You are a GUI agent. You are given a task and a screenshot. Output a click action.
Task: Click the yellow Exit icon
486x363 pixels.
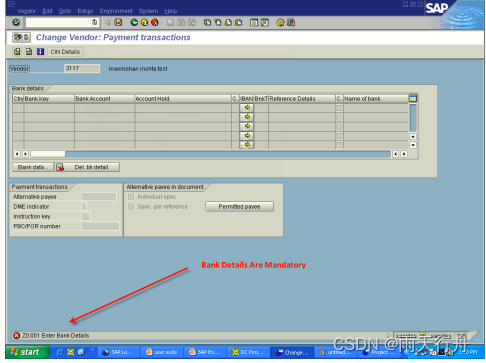(144, 22)
